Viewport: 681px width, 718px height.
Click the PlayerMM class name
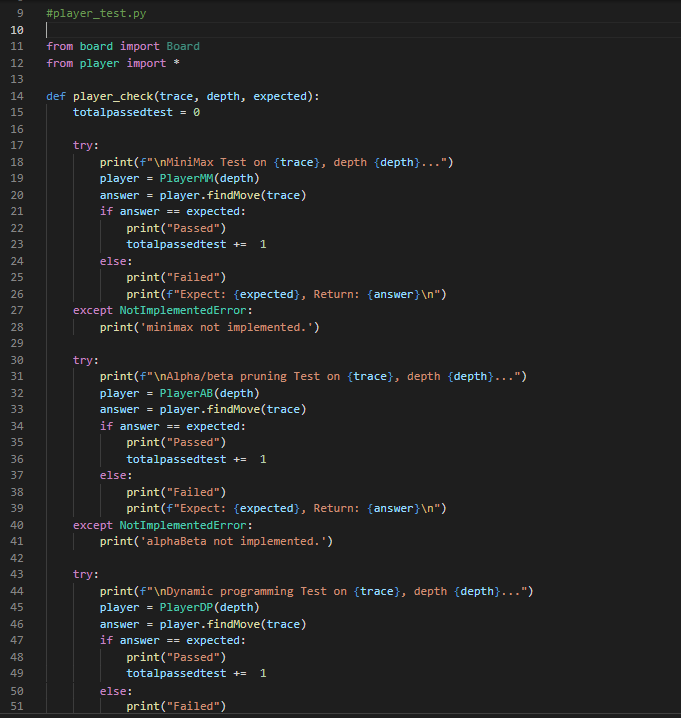pyautogui.click(x=186, y=178)
